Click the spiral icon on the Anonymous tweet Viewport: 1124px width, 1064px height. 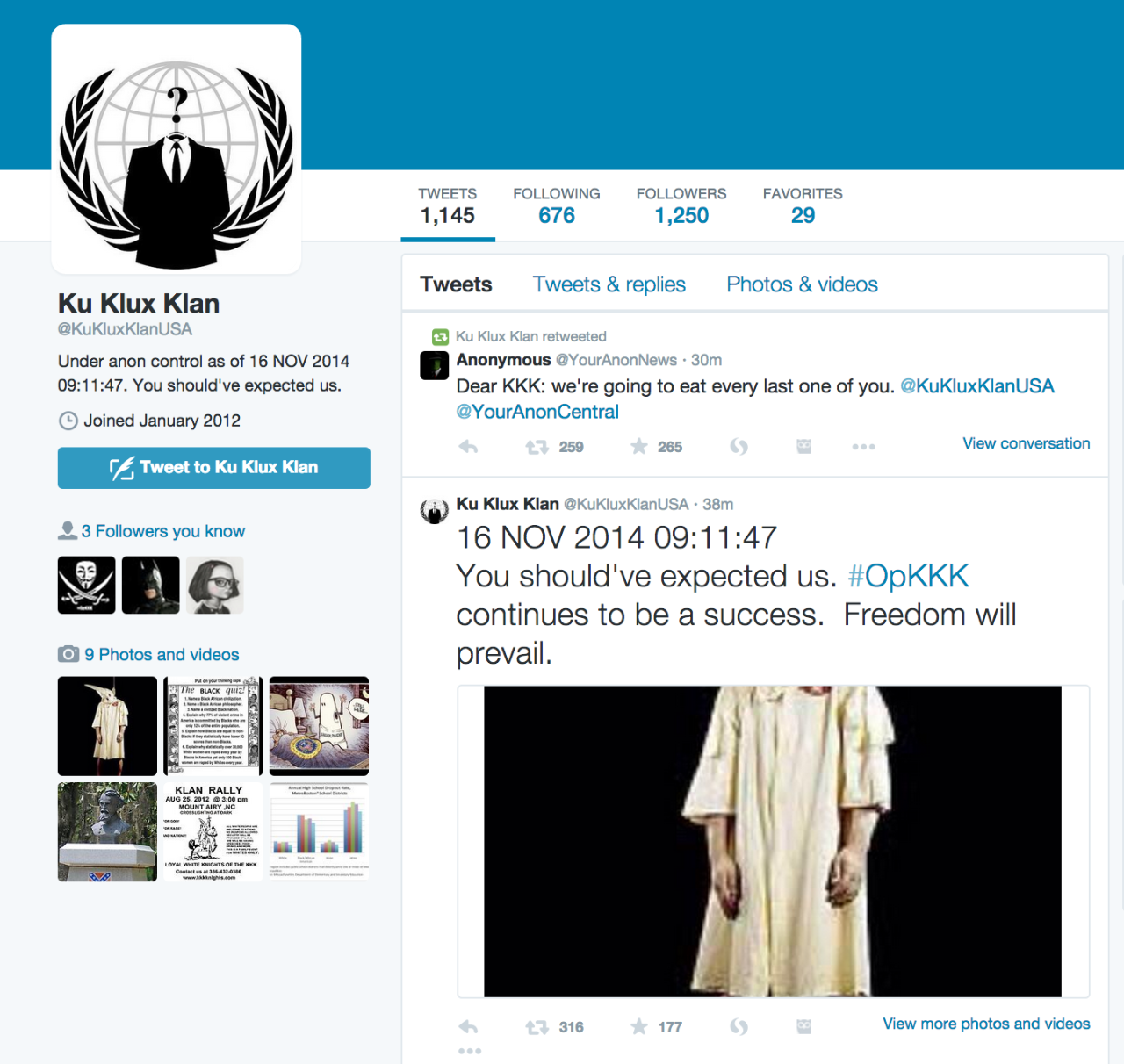click(x=739, y=447)
